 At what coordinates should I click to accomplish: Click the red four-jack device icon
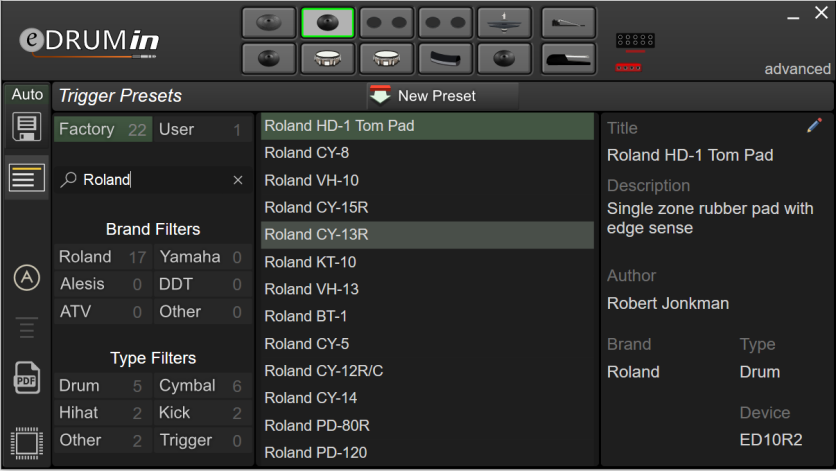coord(629,68)
